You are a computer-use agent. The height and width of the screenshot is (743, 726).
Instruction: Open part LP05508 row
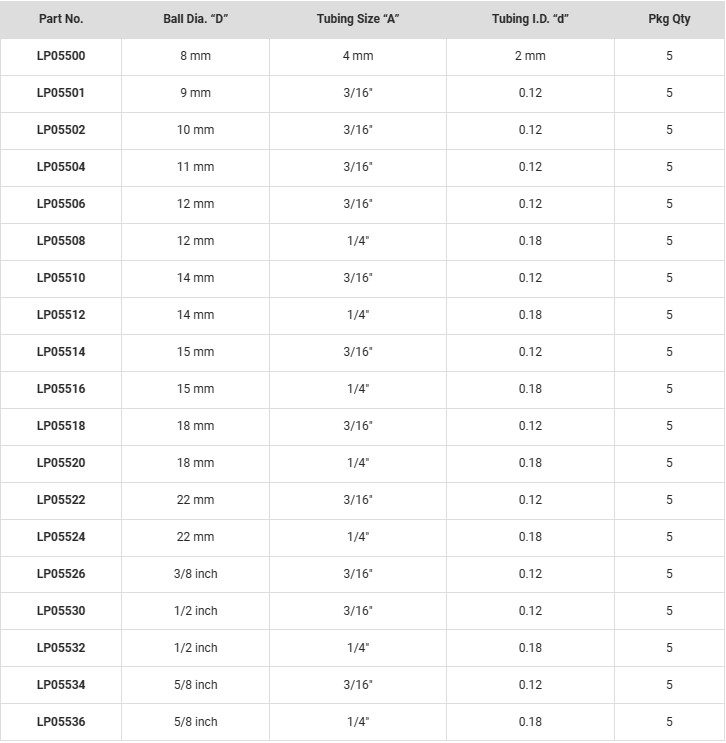coord(61,241)
